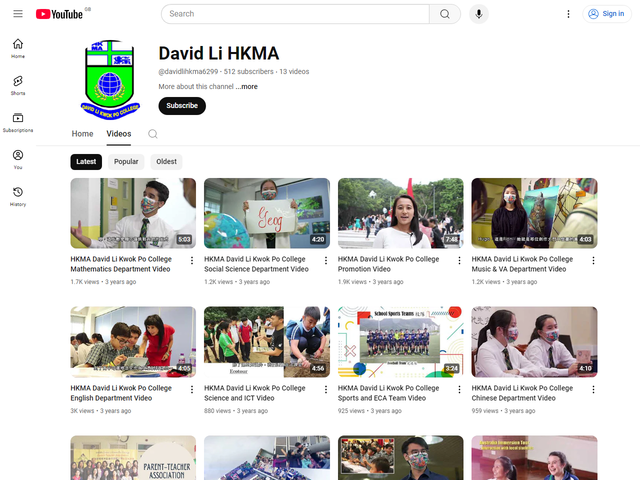Click the YouTube logo
Viewport: 640px width, 480px height.
(59, 14)
